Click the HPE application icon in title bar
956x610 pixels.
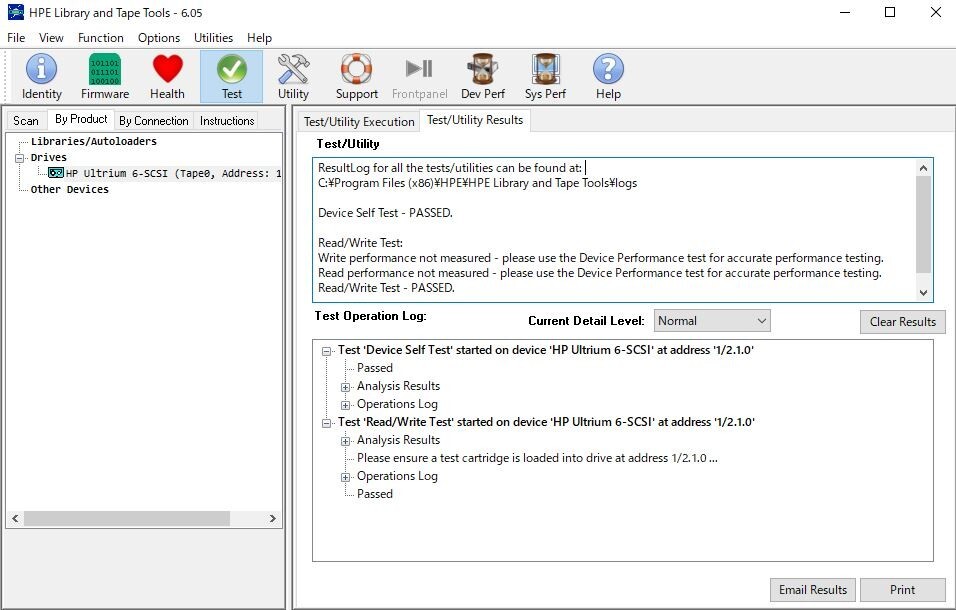pyautogui.click(x=16, y=12)
